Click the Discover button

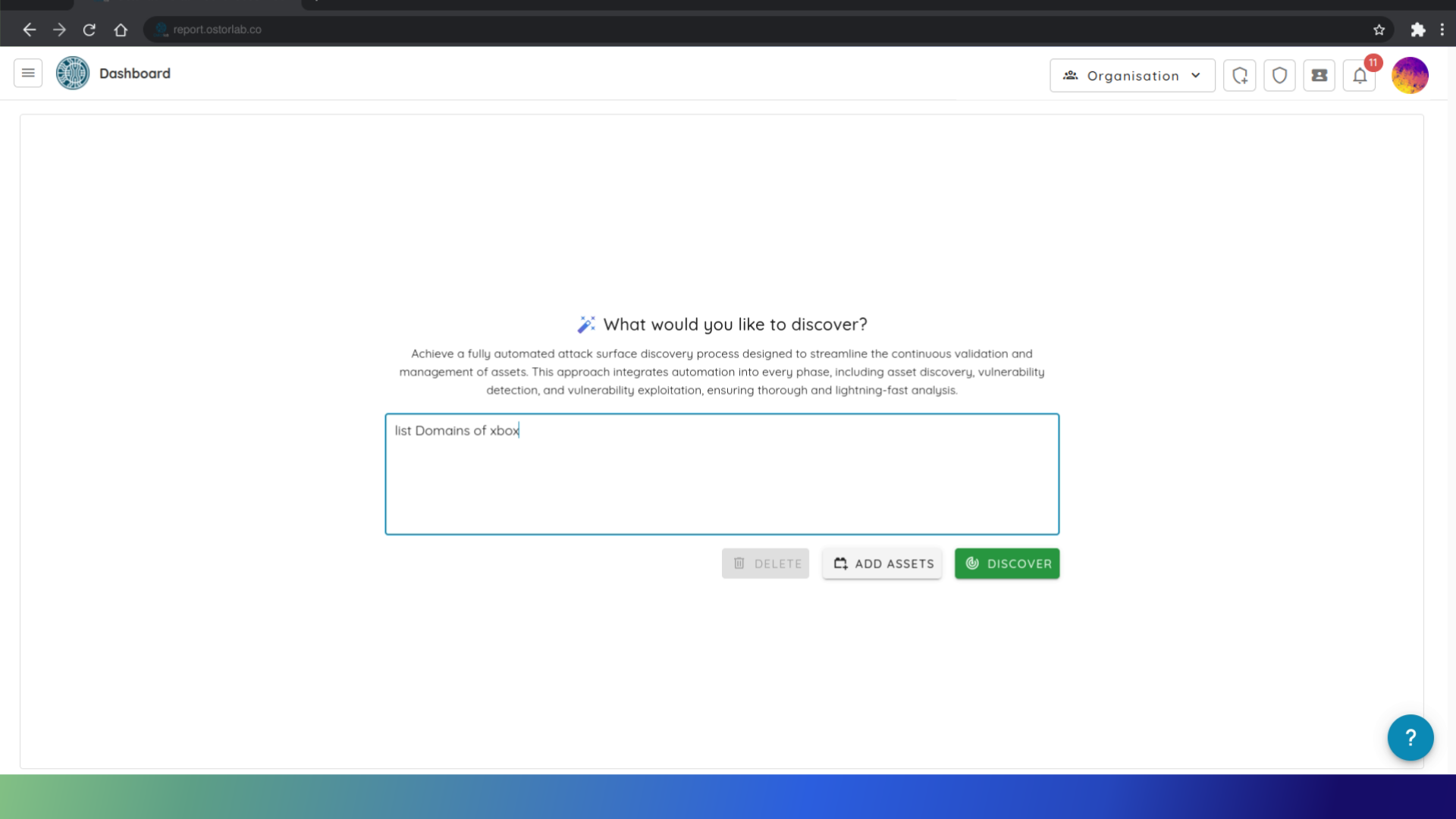coord(1007,563)
